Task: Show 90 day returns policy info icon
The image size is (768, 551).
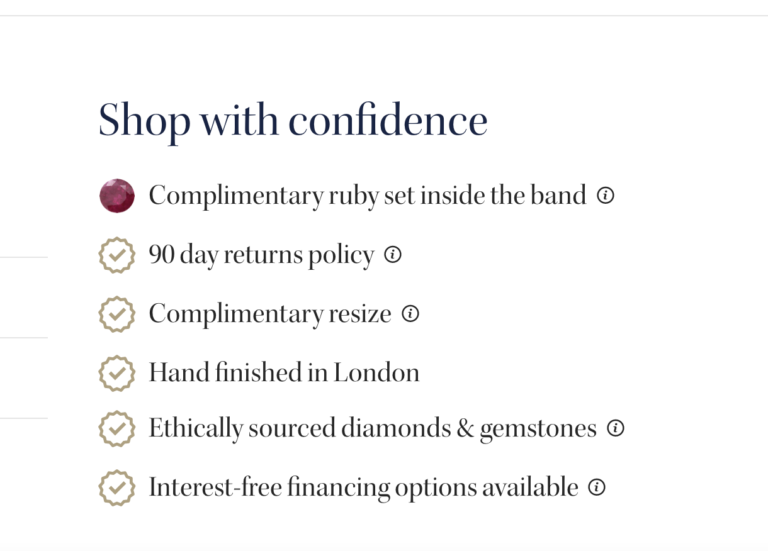Action: click(393, 255)
